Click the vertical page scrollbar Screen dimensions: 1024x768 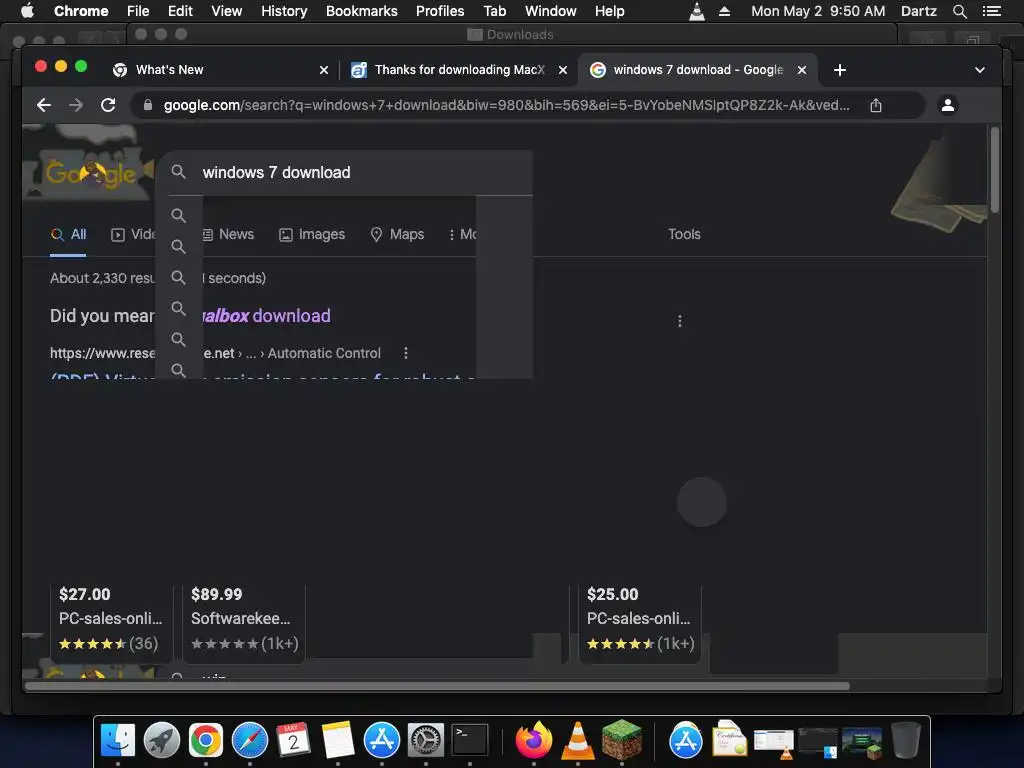click(995, 170)
